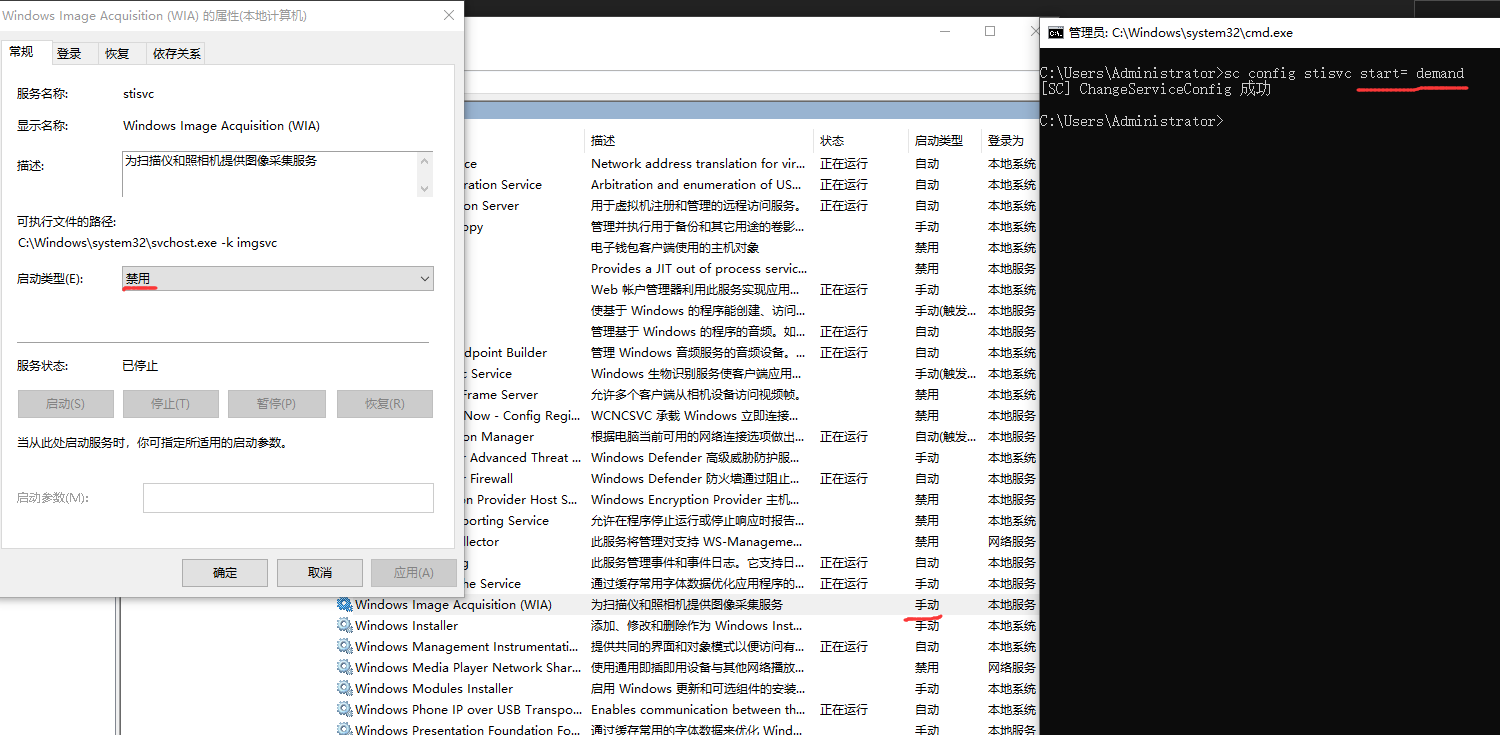Click the description text box in the dialog
Viewport: 1500px width, 735px height.
click(x=270, y=174)
